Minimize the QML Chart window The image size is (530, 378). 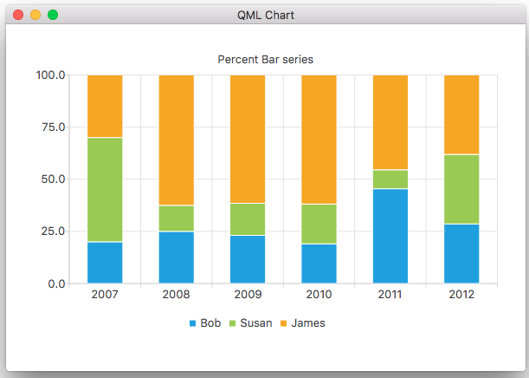click(x=35, y=15)
